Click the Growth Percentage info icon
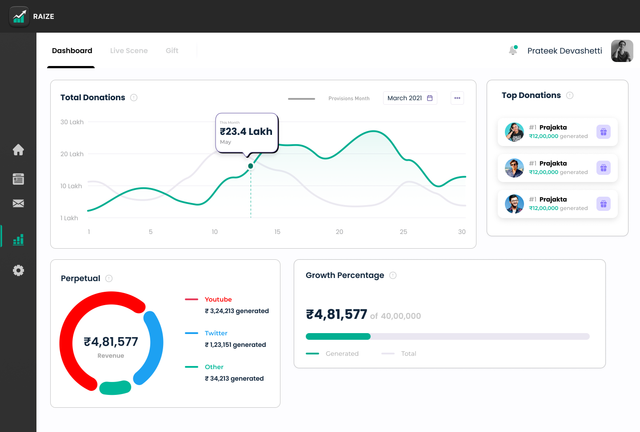Viewport: 640px width, 432px height. pos(393,276)
